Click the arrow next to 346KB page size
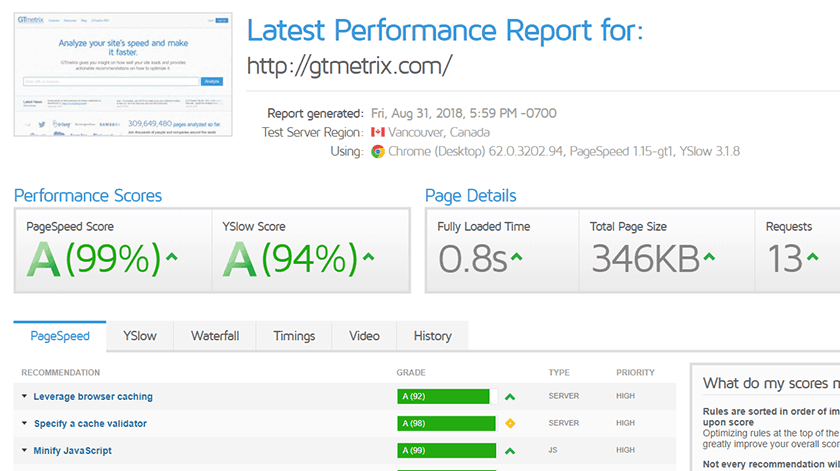840x471 pixels. pos(709,257)
